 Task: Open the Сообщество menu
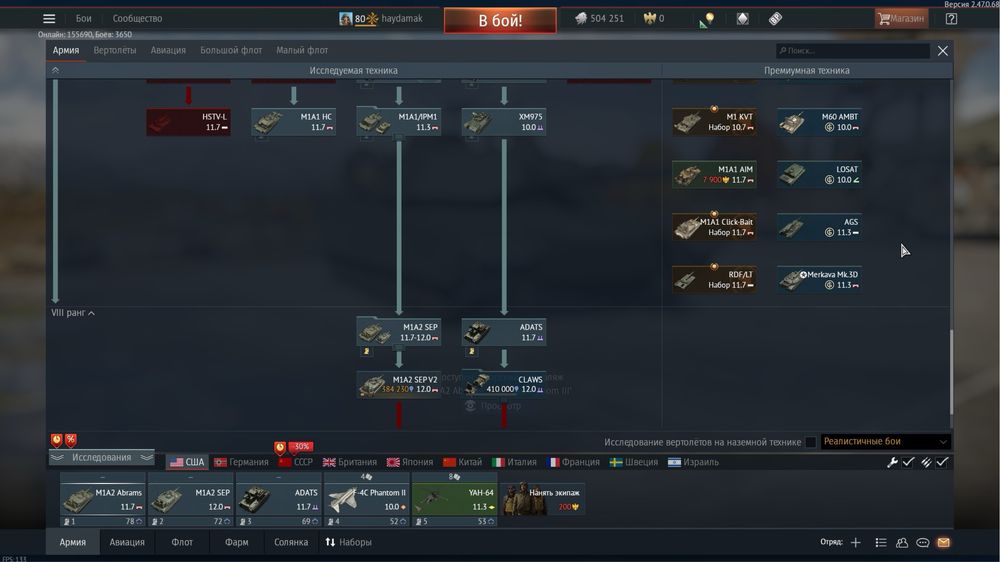pos(137,18)
